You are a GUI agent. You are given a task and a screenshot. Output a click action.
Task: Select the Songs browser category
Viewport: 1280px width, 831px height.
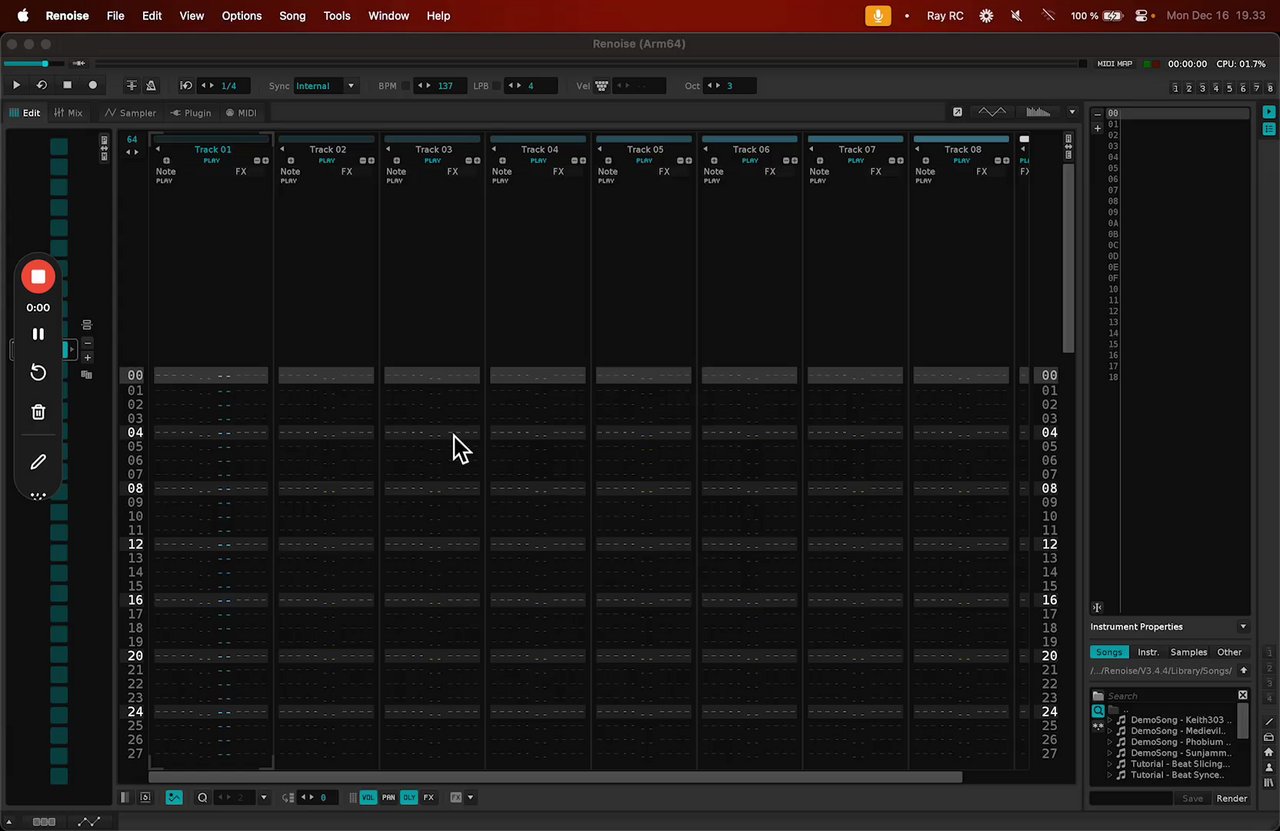(x=1109, y=652)
